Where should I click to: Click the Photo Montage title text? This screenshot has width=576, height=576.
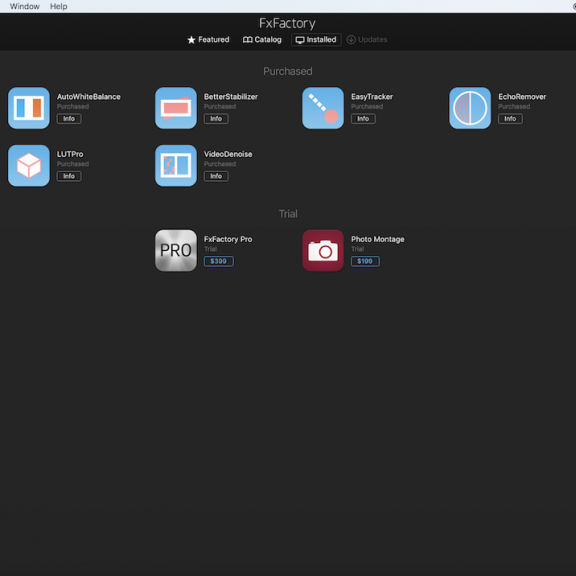[378, 239]
